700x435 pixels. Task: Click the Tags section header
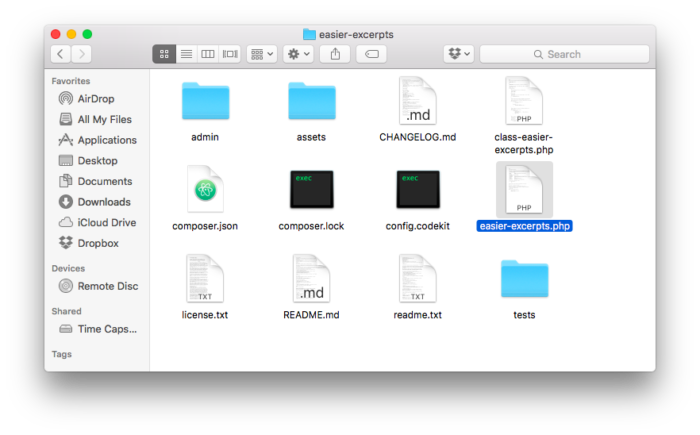tap(62, 354)
